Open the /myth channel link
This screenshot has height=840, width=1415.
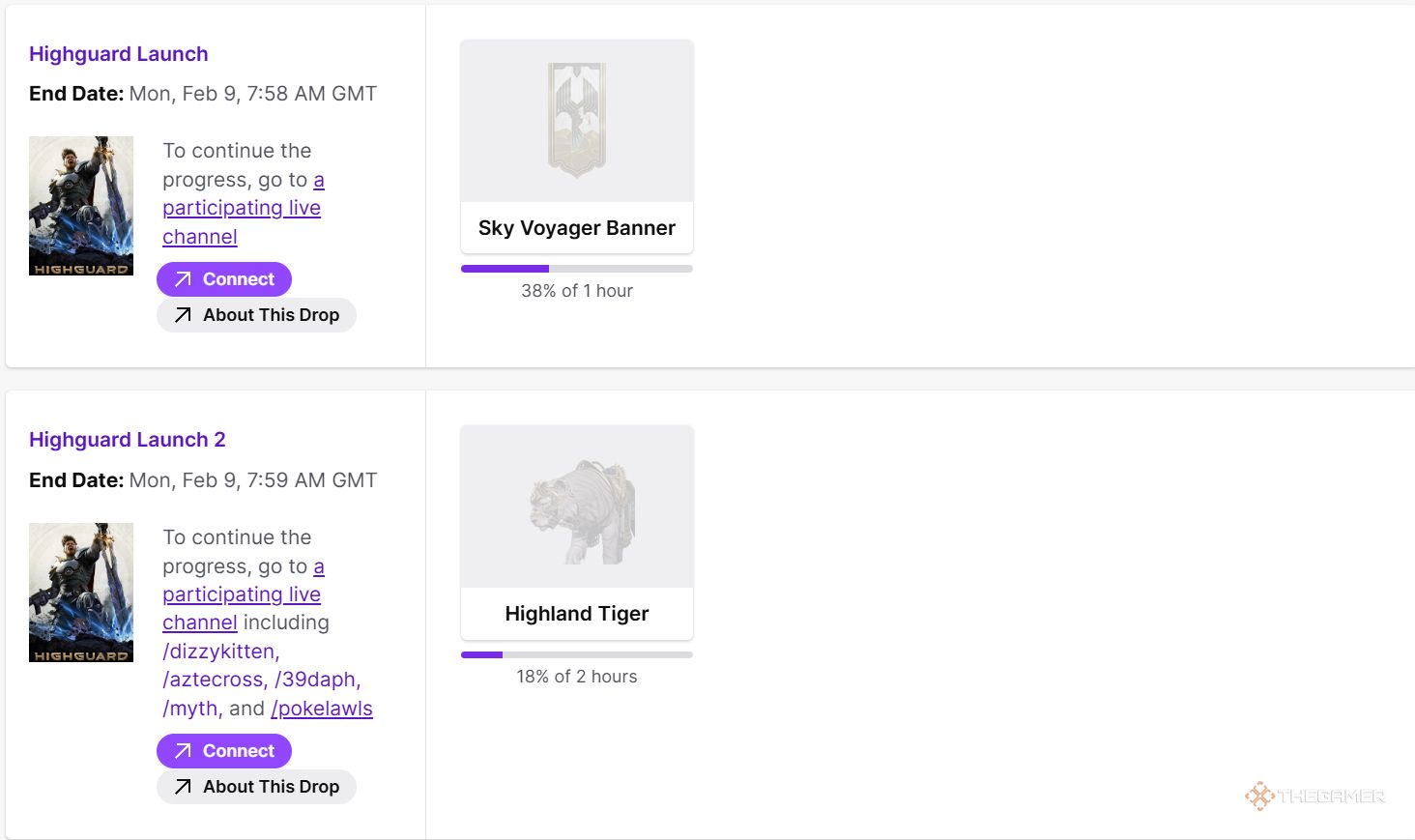click(191, 709)
